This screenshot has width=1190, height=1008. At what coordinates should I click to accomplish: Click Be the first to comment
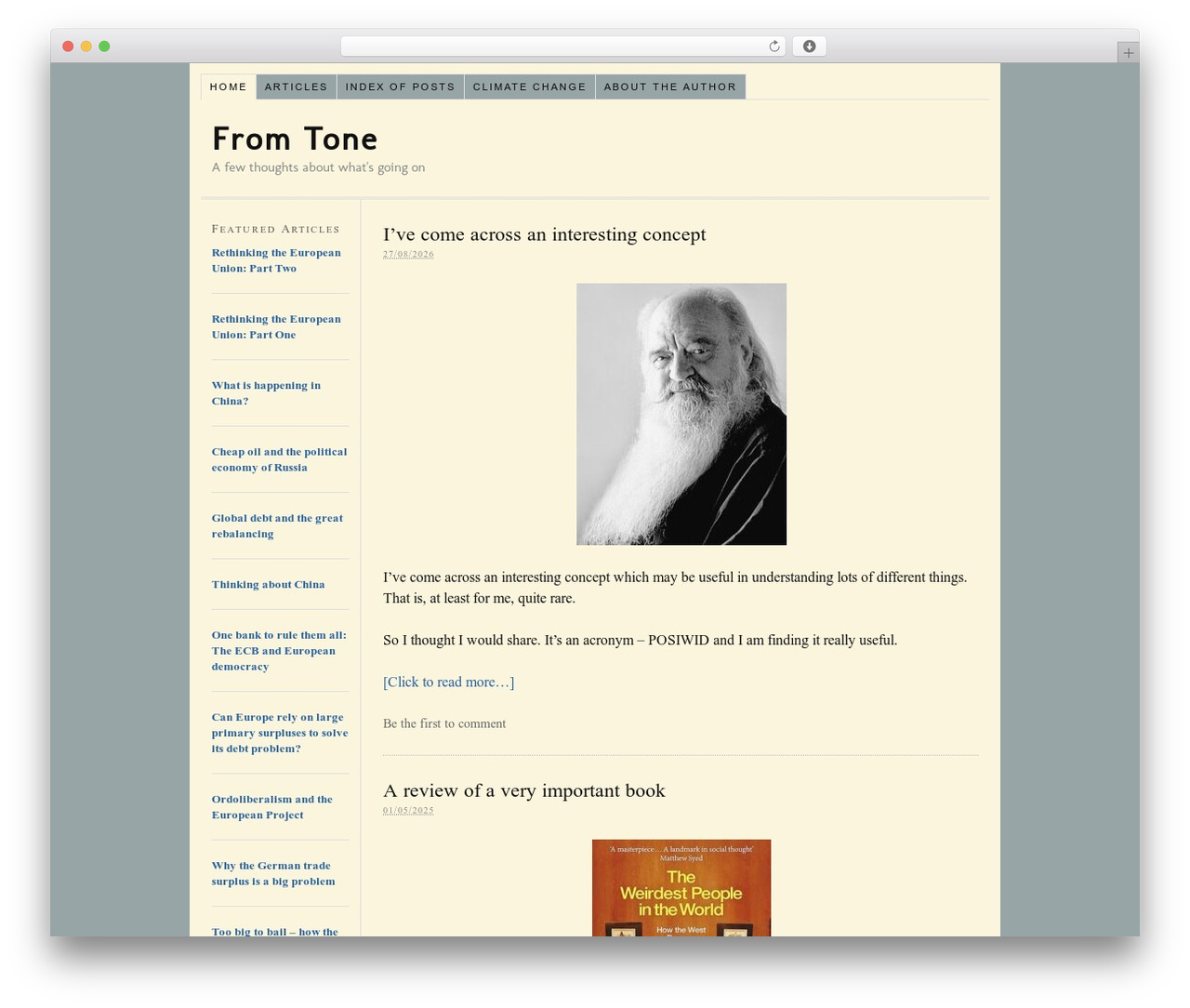coord(444,723)
